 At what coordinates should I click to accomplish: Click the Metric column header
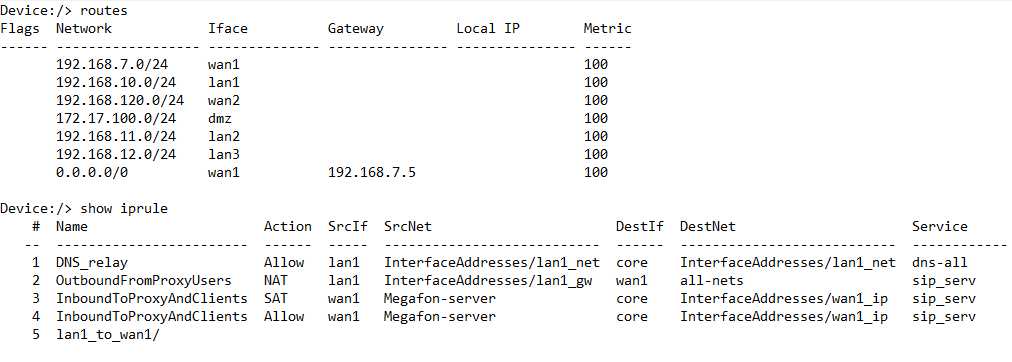pyautogui.click(x=607, y=28)
